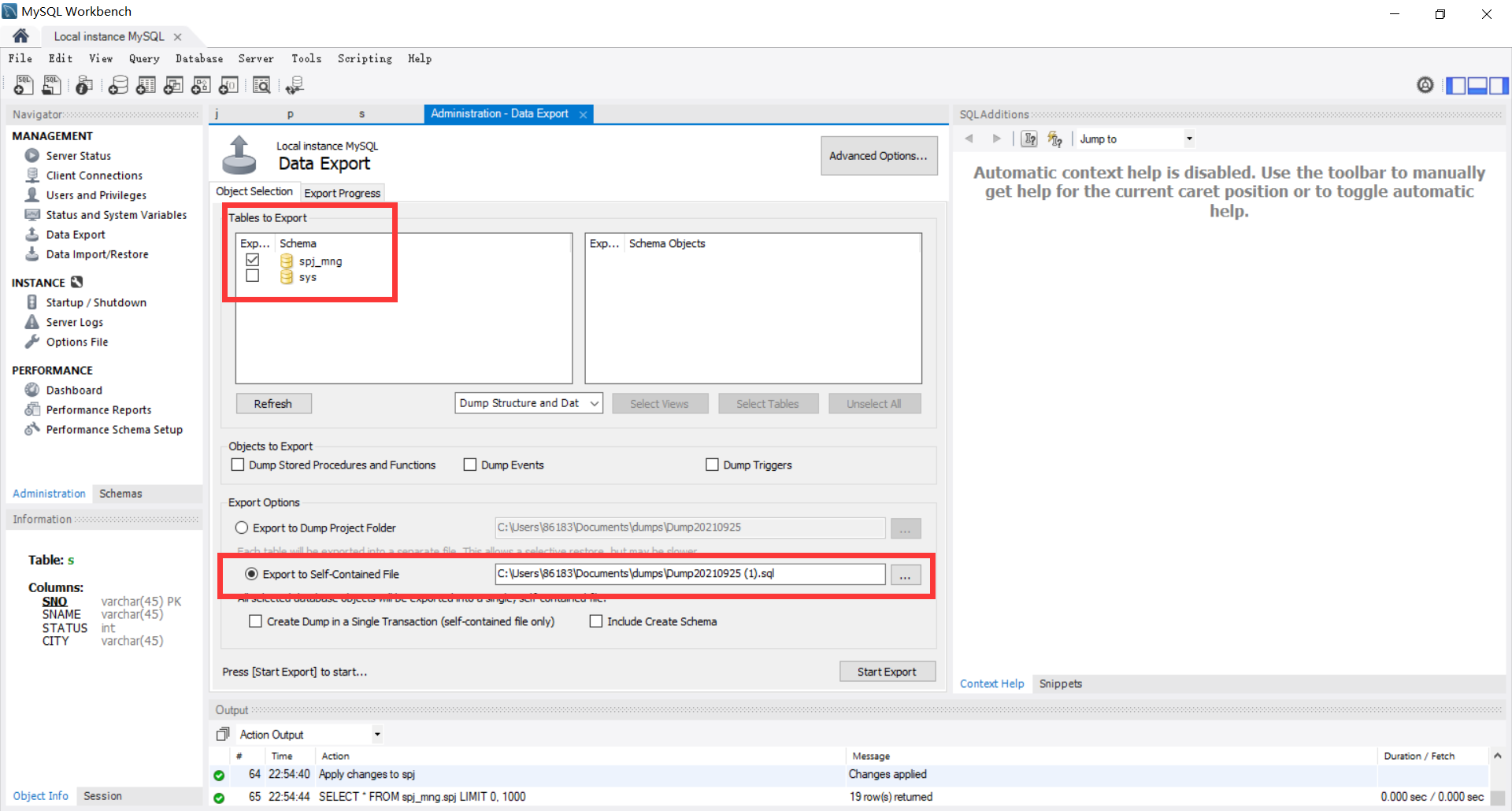Select Export to Self-Contained File
Screen dimensions: 1512x811
pyautogui.click(x=251, y=574)
